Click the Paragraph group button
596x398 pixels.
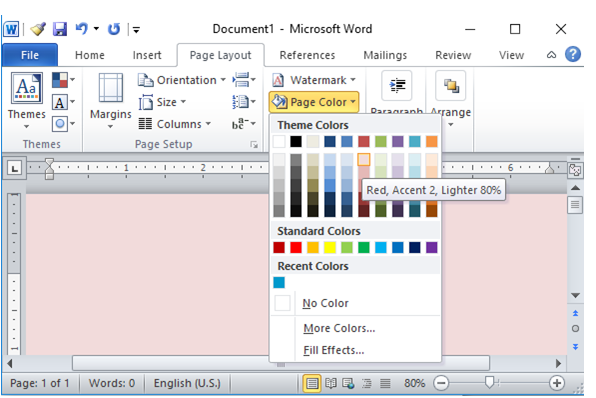[x=396, y=94]
